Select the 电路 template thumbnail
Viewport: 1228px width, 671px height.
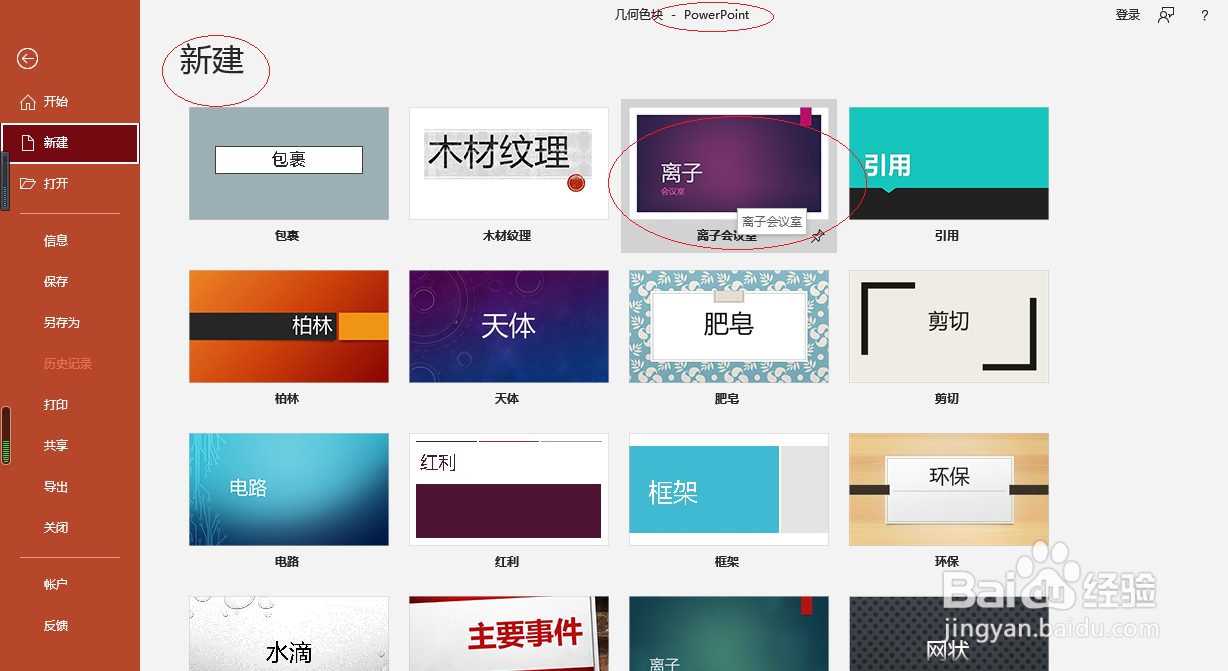(289, 489)
